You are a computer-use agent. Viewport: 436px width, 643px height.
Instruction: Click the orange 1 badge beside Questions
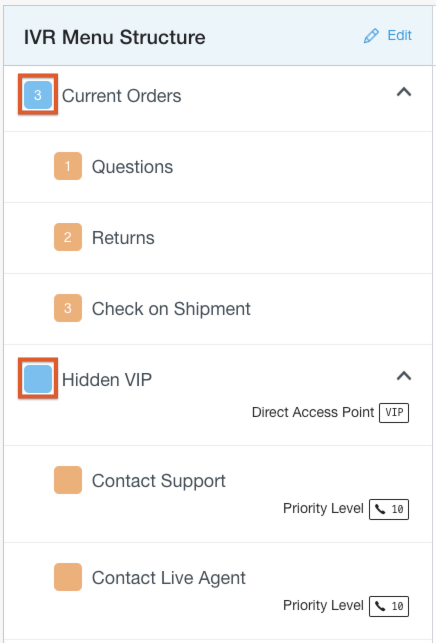(68, 166)
